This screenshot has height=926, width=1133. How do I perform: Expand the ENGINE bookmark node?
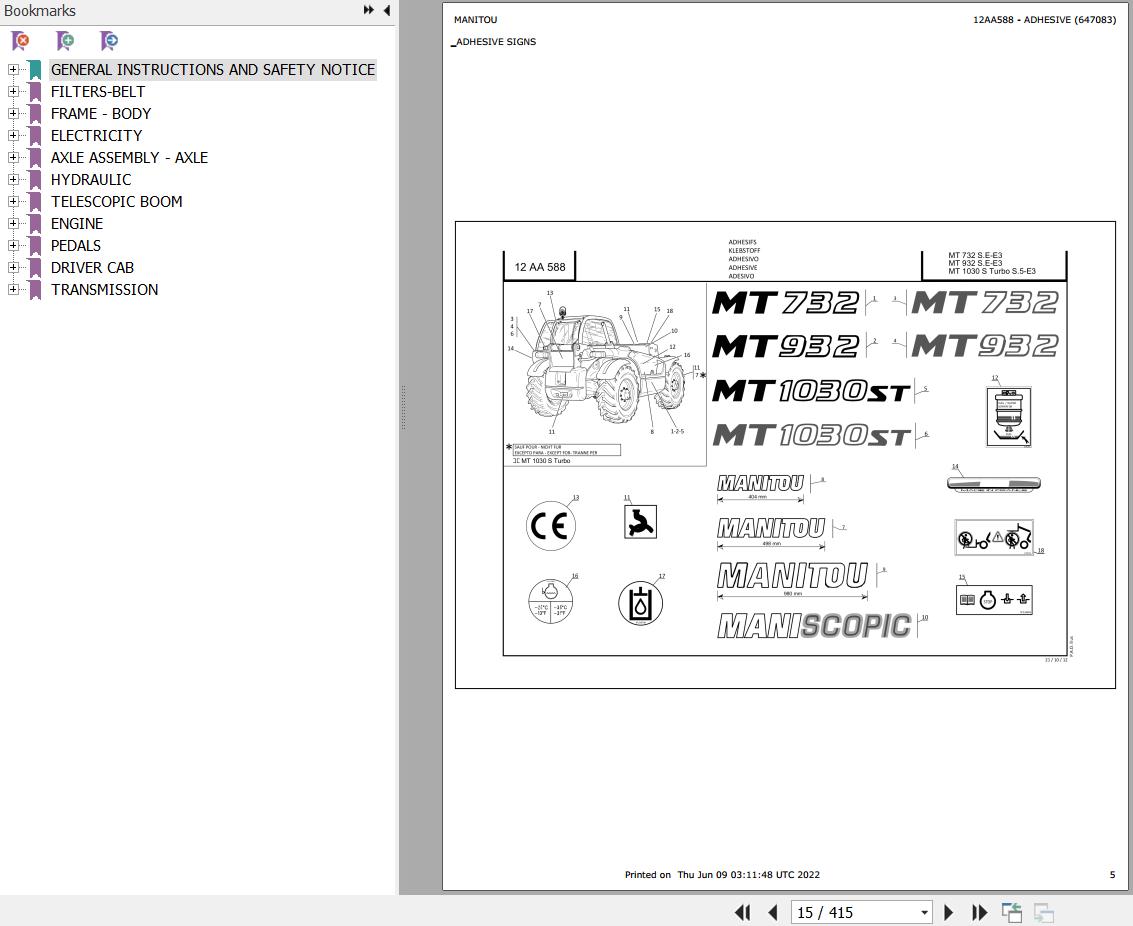(13, 223)
